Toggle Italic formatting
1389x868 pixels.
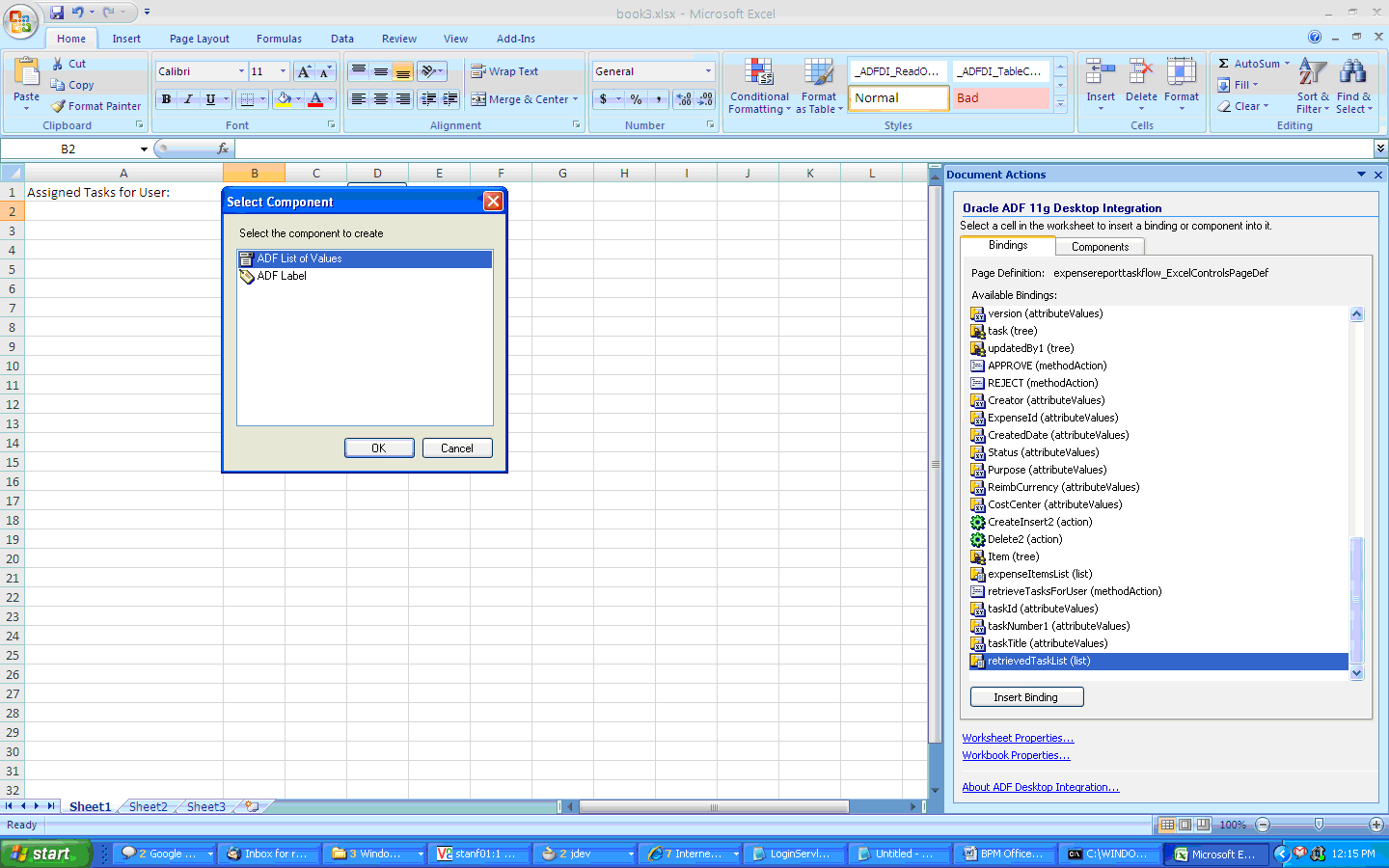coord(188,99)
